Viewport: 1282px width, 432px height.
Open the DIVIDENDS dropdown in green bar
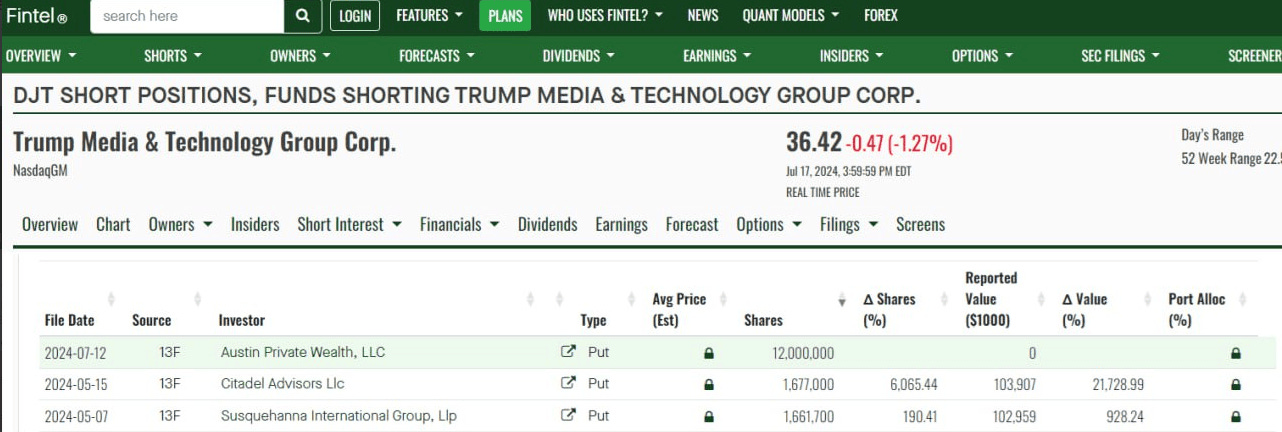click(578, 56)
